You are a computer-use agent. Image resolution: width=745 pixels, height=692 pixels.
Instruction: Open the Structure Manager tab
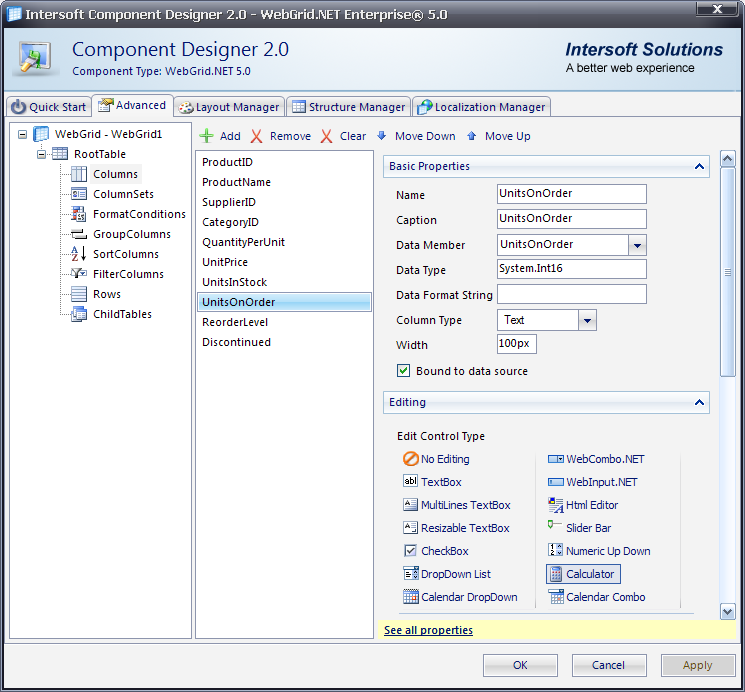coord(348,106)
